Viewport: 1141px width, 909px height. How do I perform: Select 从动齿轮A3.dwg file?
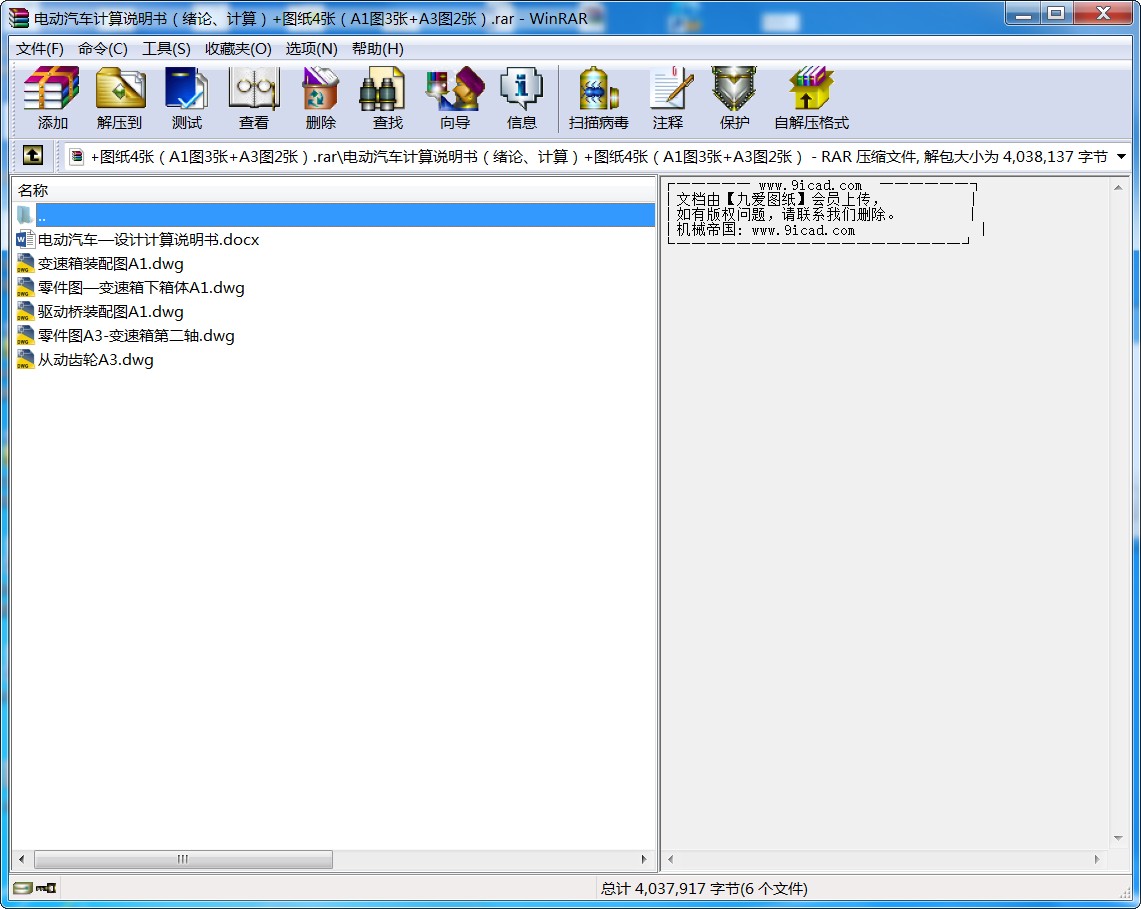(x=95, y=359)
